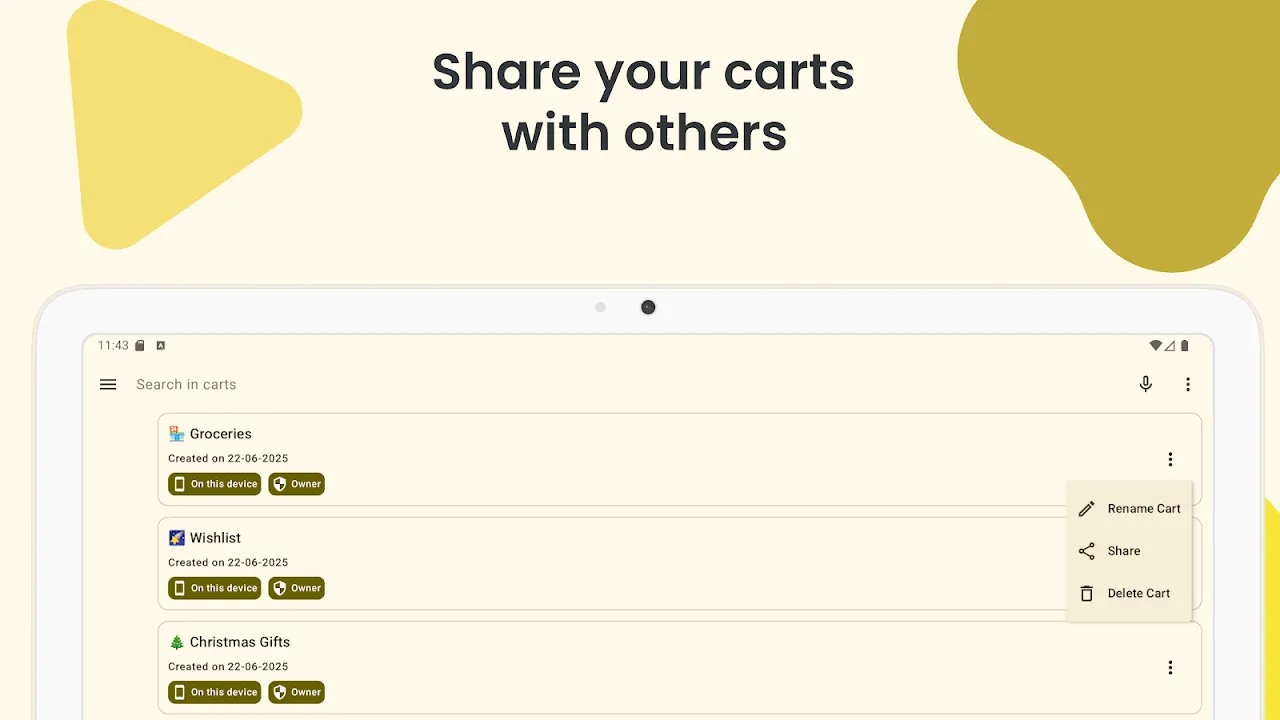The image size is (1280, 720).
Task: Open the top bar overflow menu
Action: click(x=1188, y=384)
